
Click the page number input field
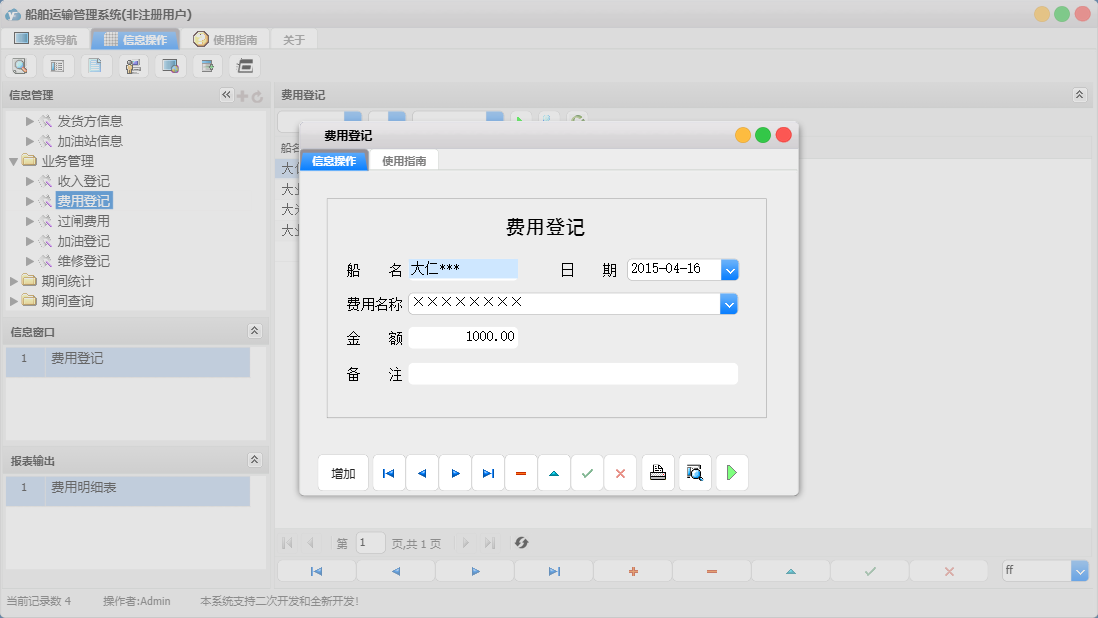tap(369, 543)
